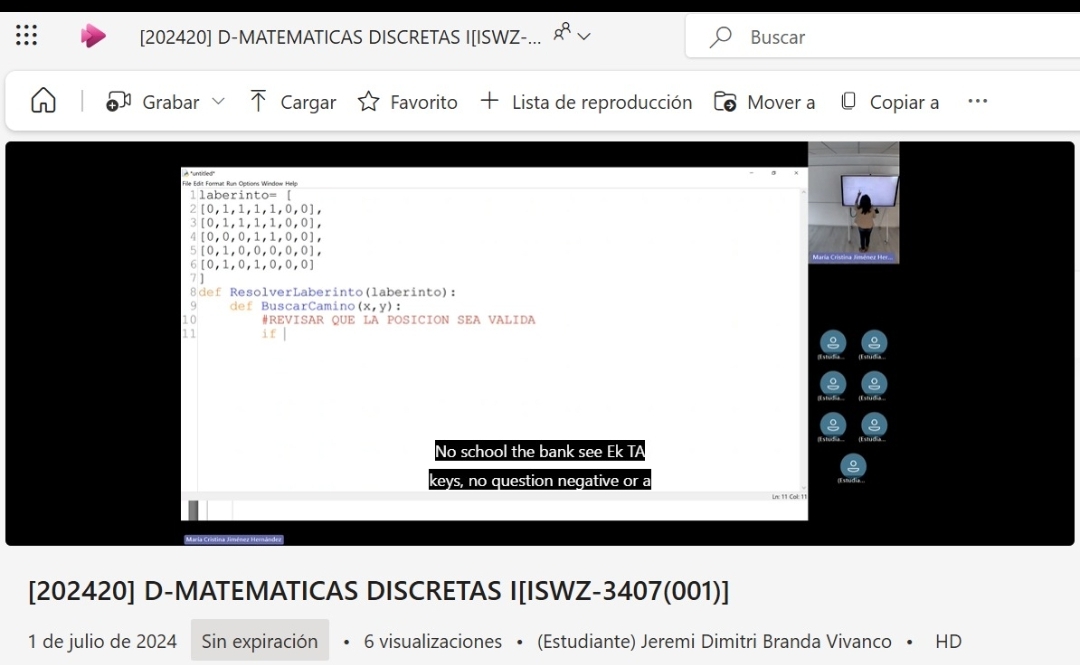Click the Sin expiración button

tap(260, 641)
